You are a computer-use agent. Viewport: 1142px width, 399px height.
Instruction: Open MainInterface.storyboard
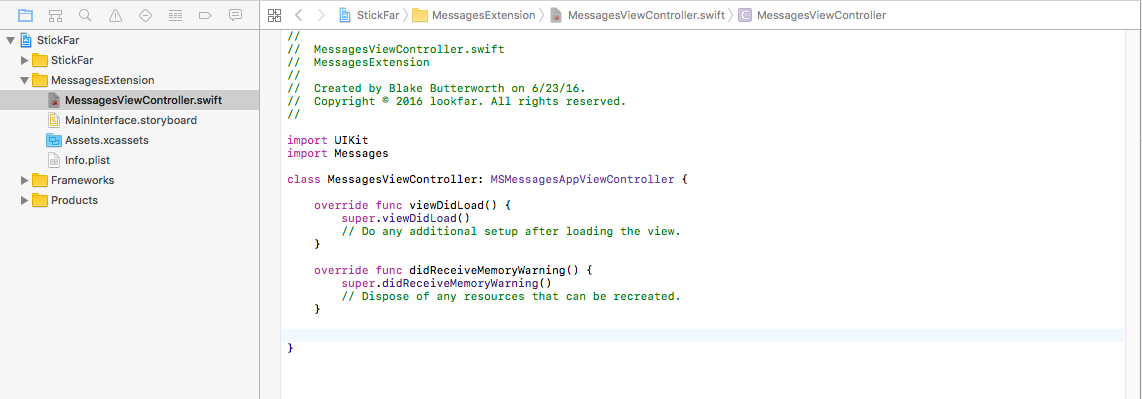tap(130, 120)
